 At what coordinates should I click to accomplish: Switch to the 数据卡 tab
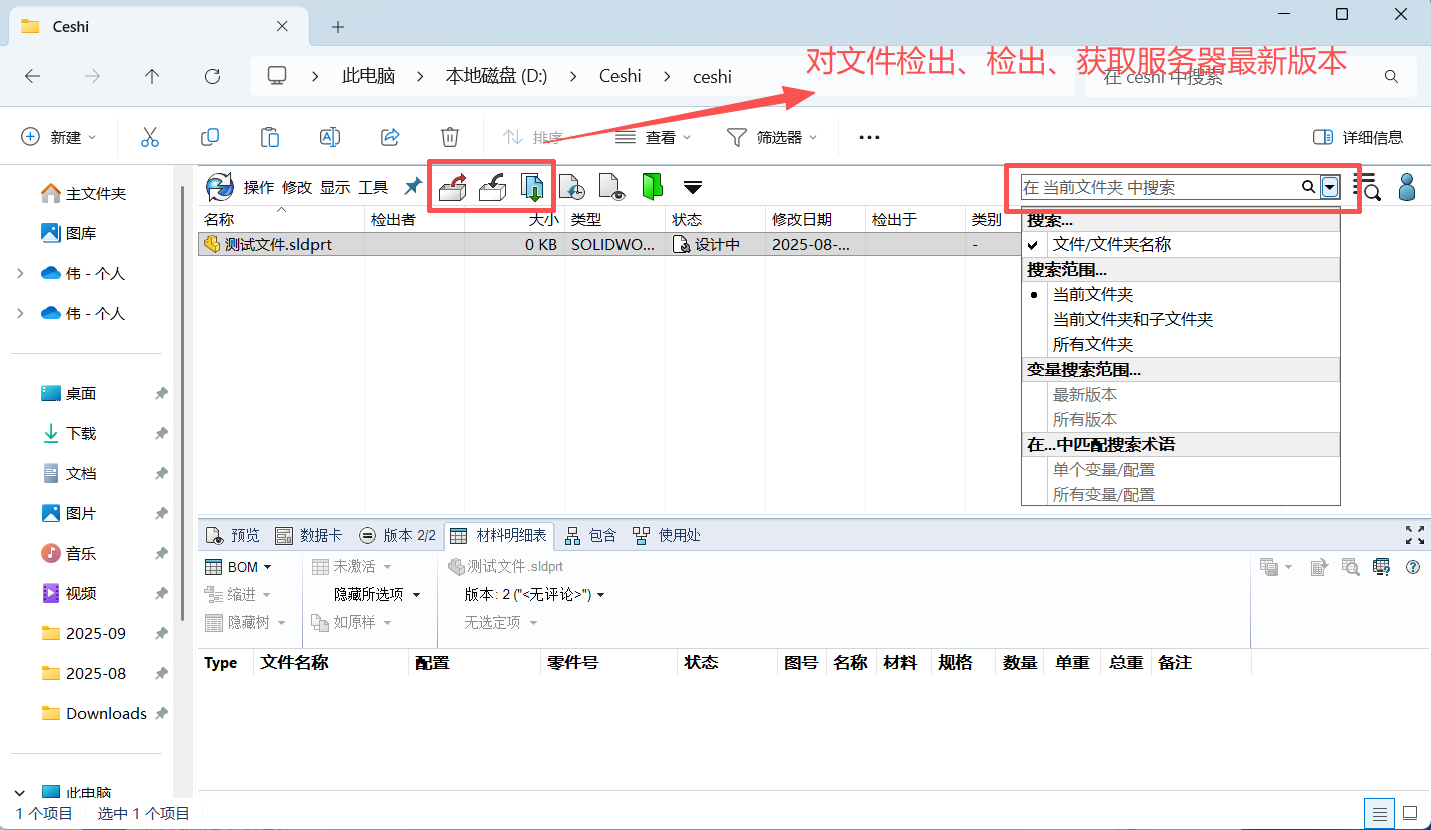[x=309, y=535]
